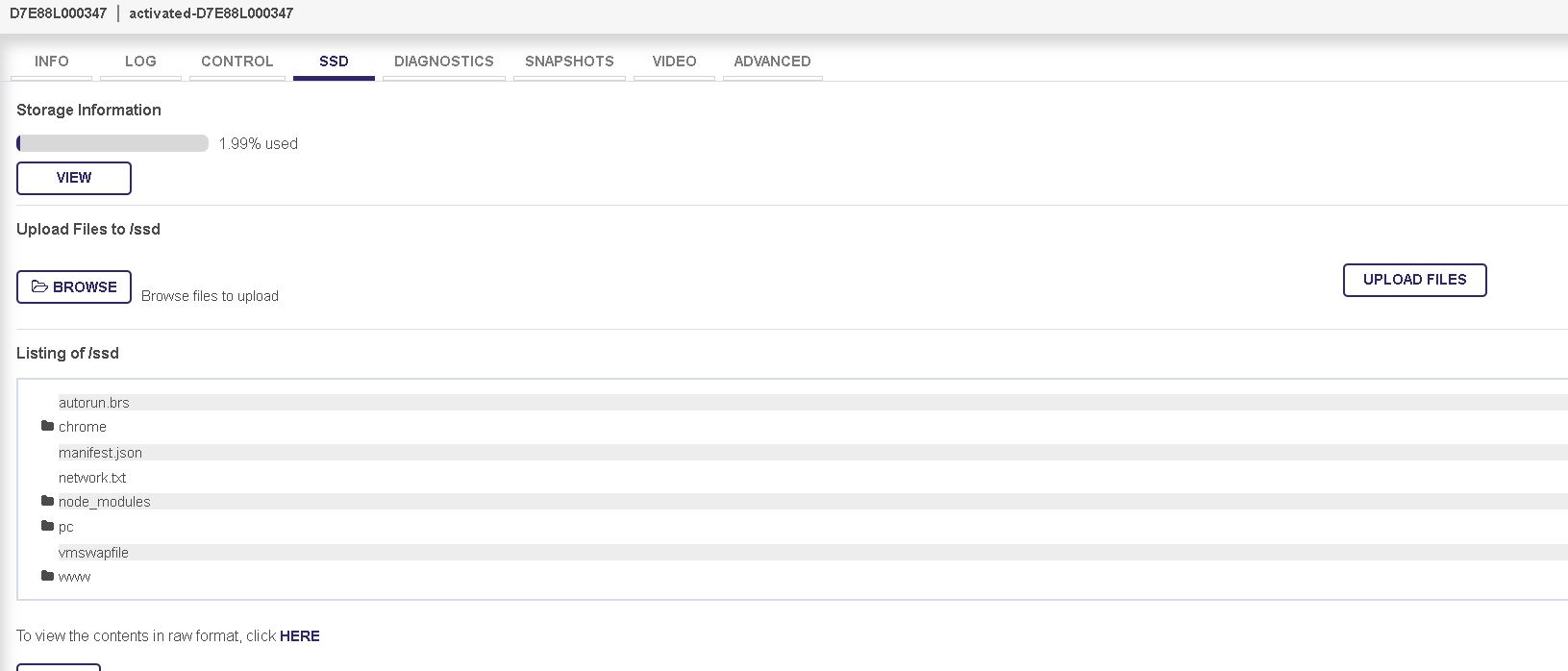Image resolution: width=1568 pixels, height=671 pixels.
Task: Select autorun.brs in the listing
Action: (94, 403)
